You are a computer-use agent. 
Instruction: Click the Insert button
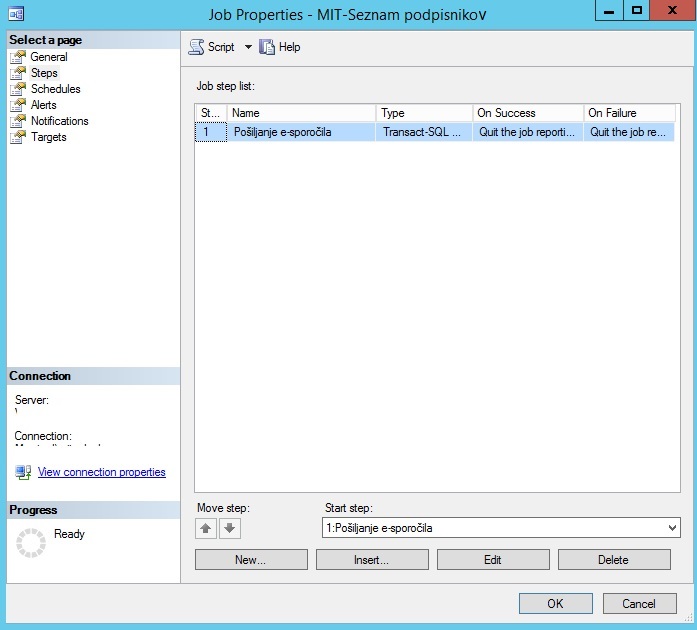[372, 560]
